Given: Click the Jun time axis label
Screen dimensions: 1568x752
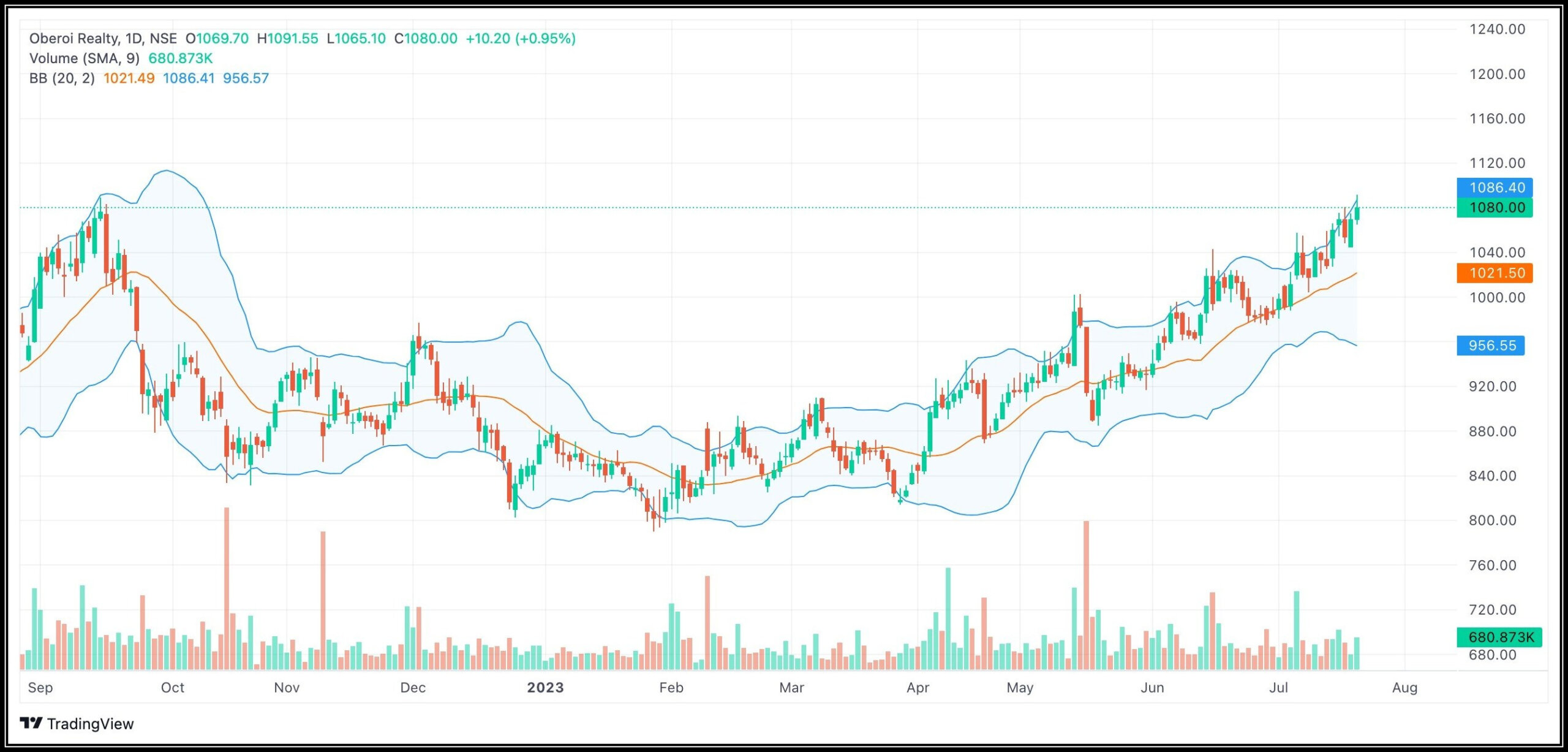Looking at the screenshot, I should (x=1152, y=688).
